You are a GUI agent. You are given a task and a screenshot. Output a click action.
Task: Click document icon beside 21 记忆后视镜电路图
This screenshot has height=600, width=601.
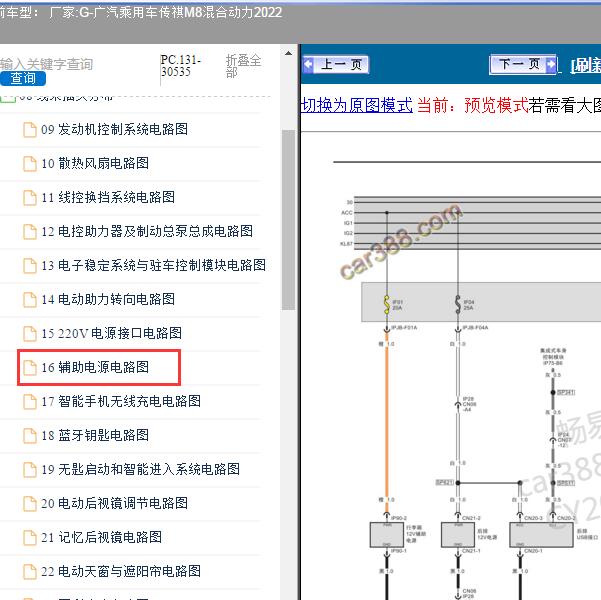[30, 538]
